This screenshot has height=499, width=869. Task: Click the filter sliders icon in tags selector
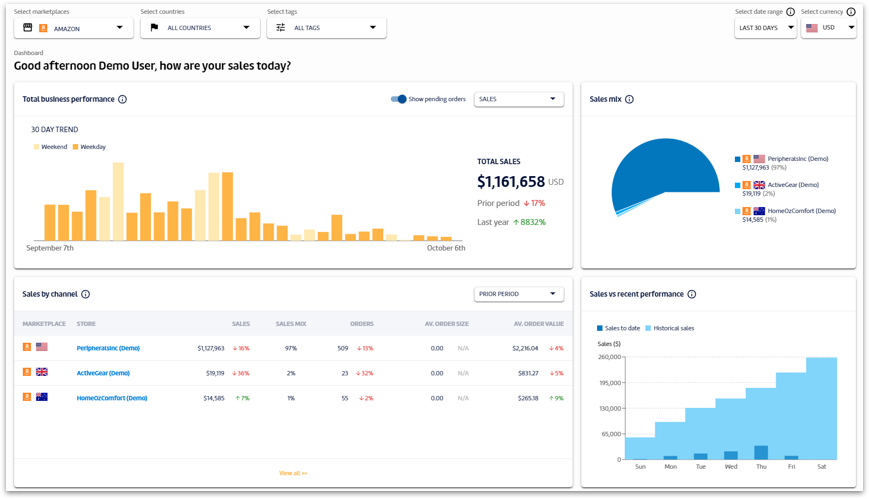[281, 27]
